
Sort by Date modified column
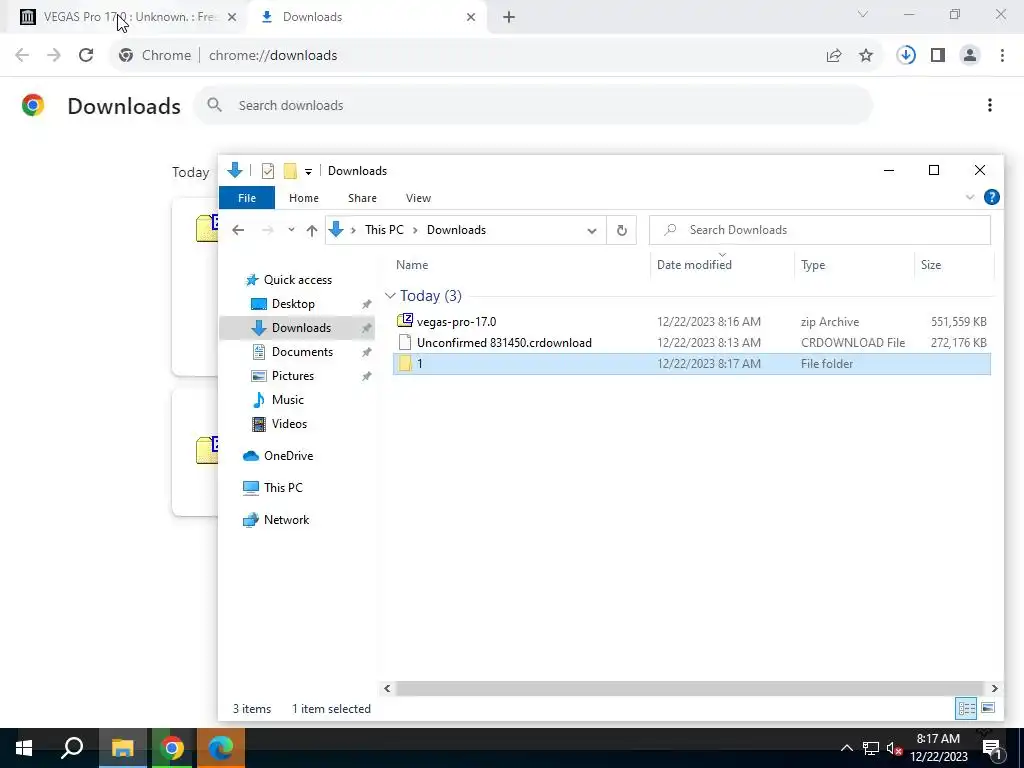[x=694, y=265]
